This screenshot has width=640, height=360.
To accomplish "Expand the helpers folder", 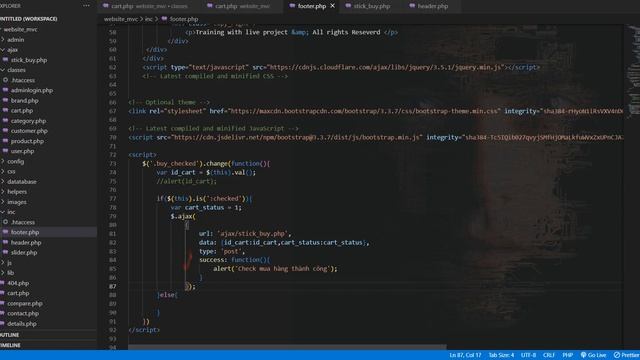I will coord(17,191).
